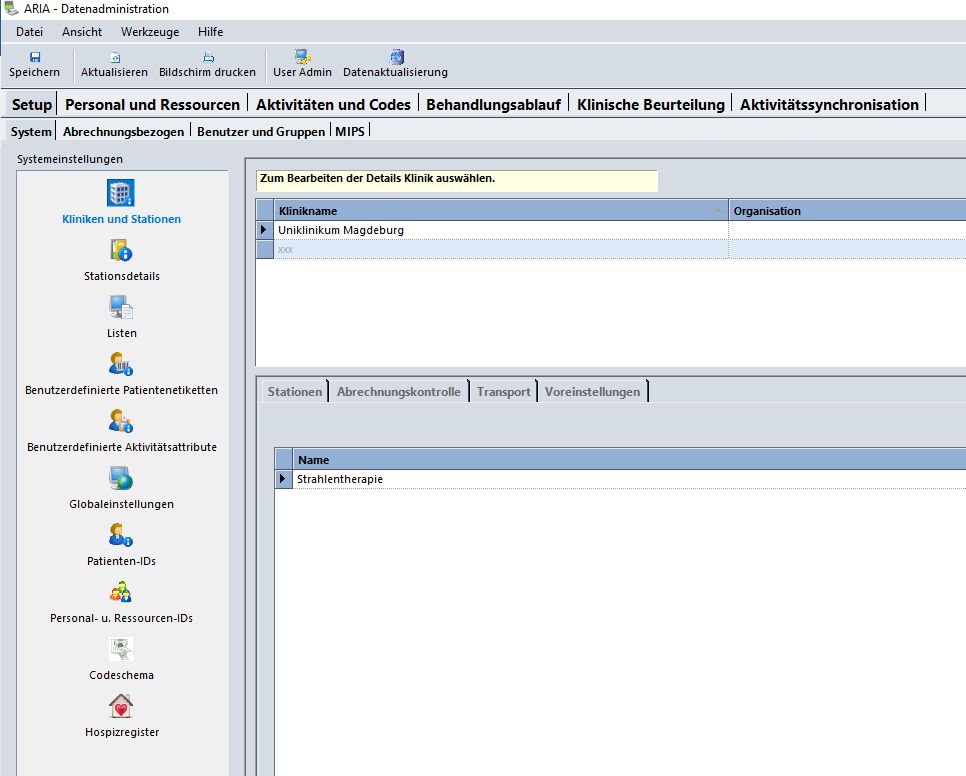Open User Admin from toolbar

302,58
